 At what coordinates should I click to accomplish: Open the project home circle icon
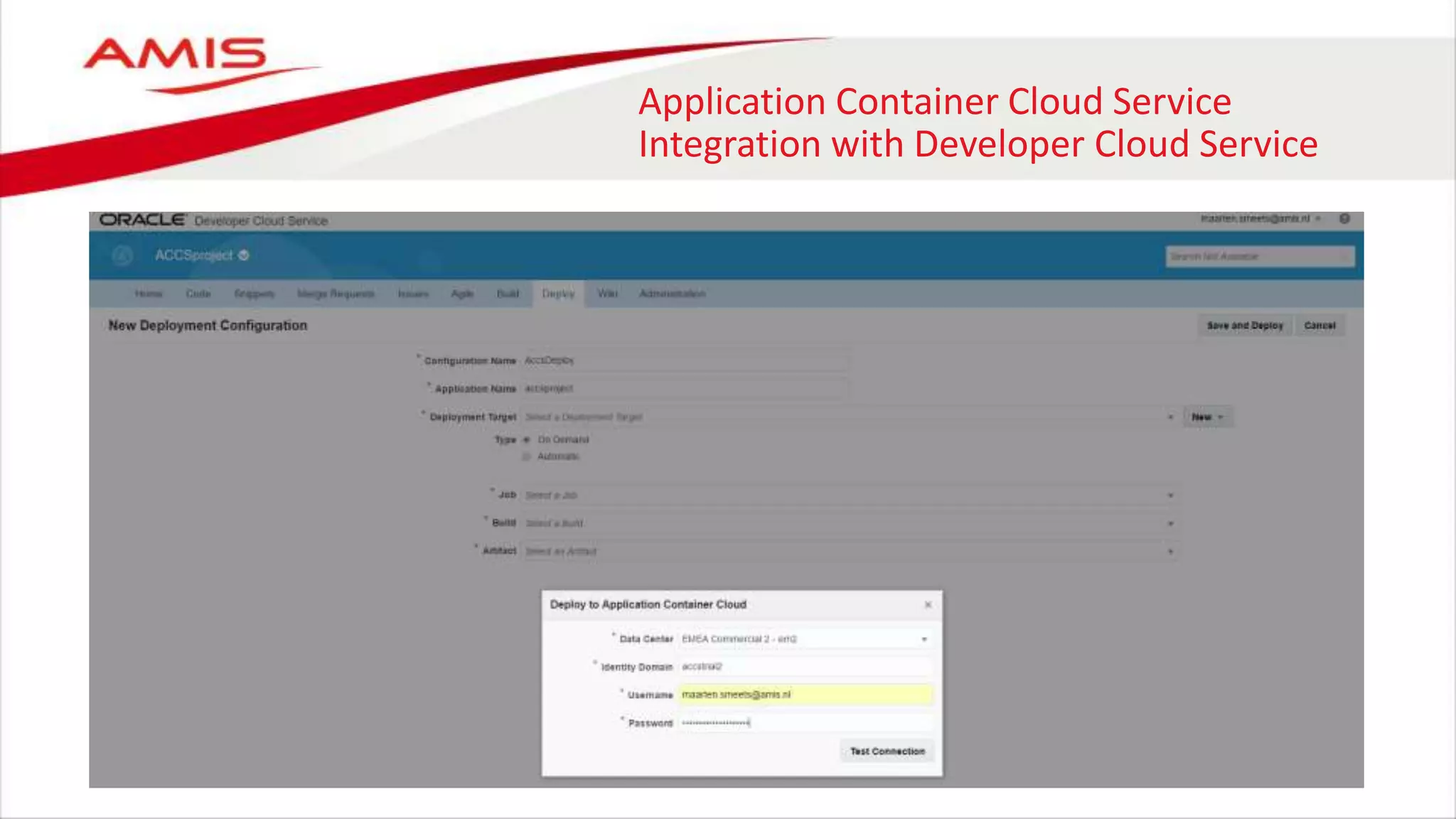click(122, 255)
